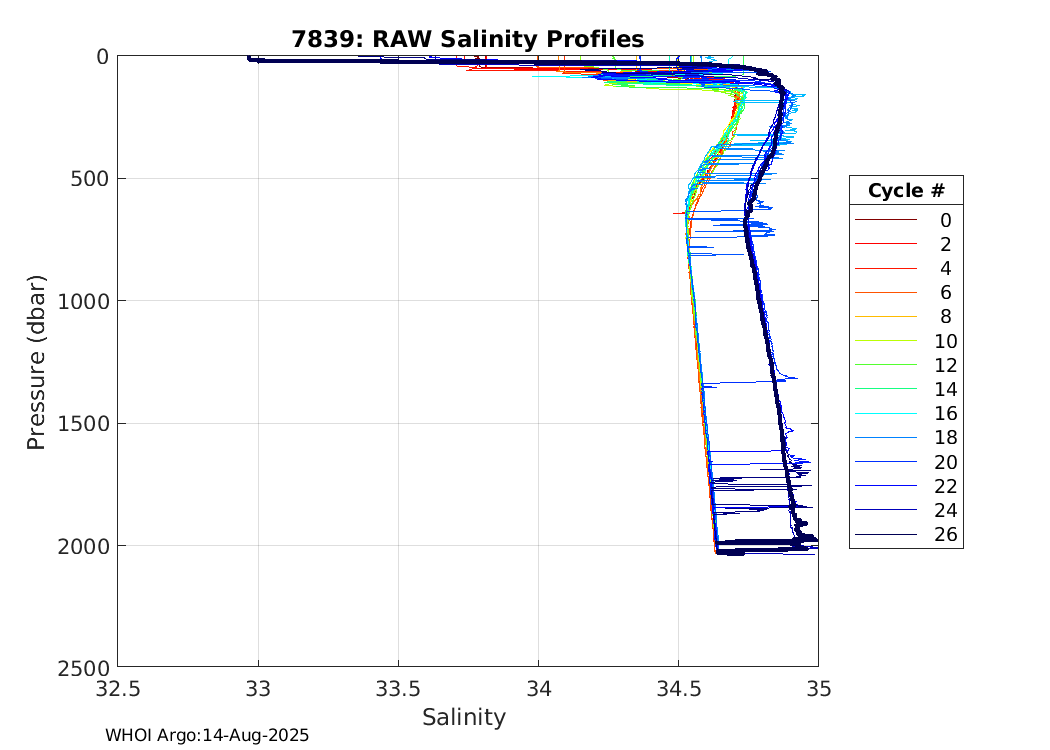Click the 'WHOI Argo:14-Aug-2025' footer text
Viewport: 1050px width, 750px height.
[x=207, y=736]
